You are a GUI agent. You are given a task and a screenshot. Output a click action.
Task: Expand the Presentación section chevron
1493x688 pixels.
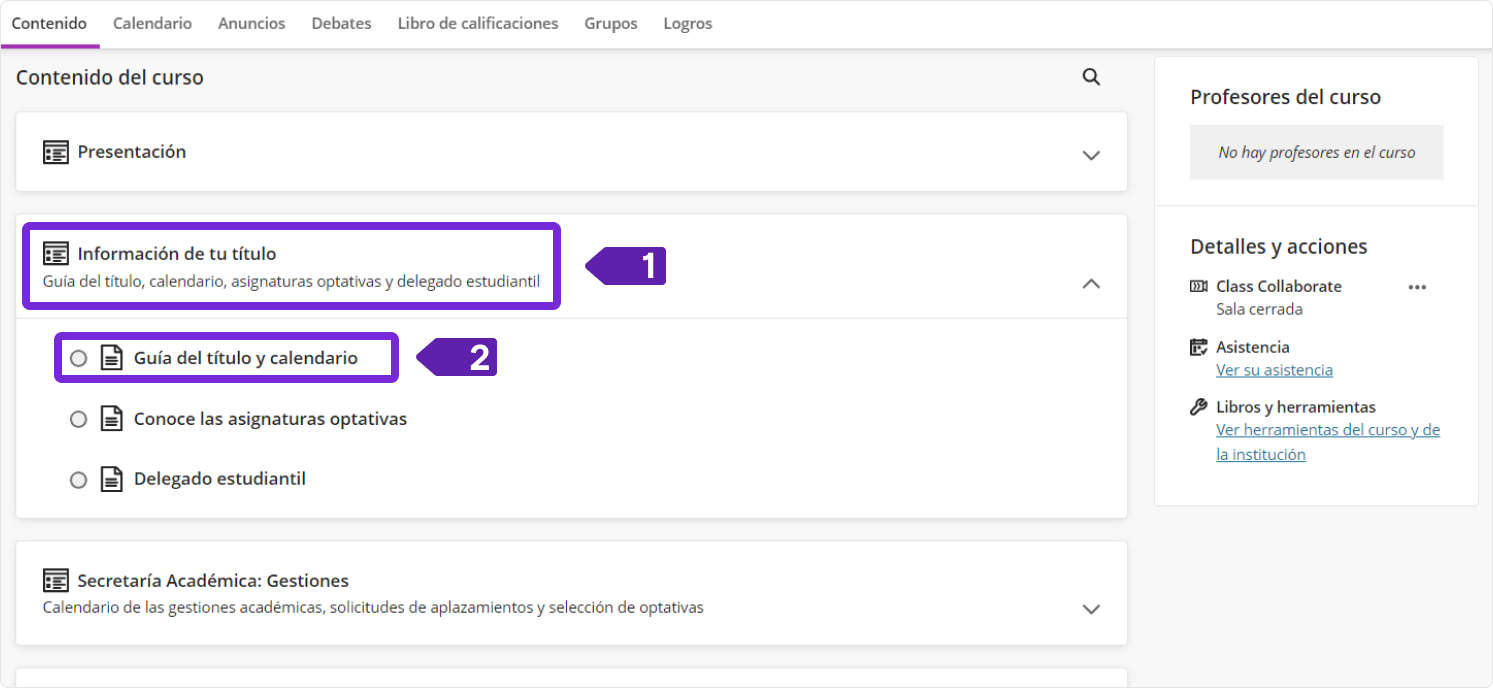click(1091, 155)
